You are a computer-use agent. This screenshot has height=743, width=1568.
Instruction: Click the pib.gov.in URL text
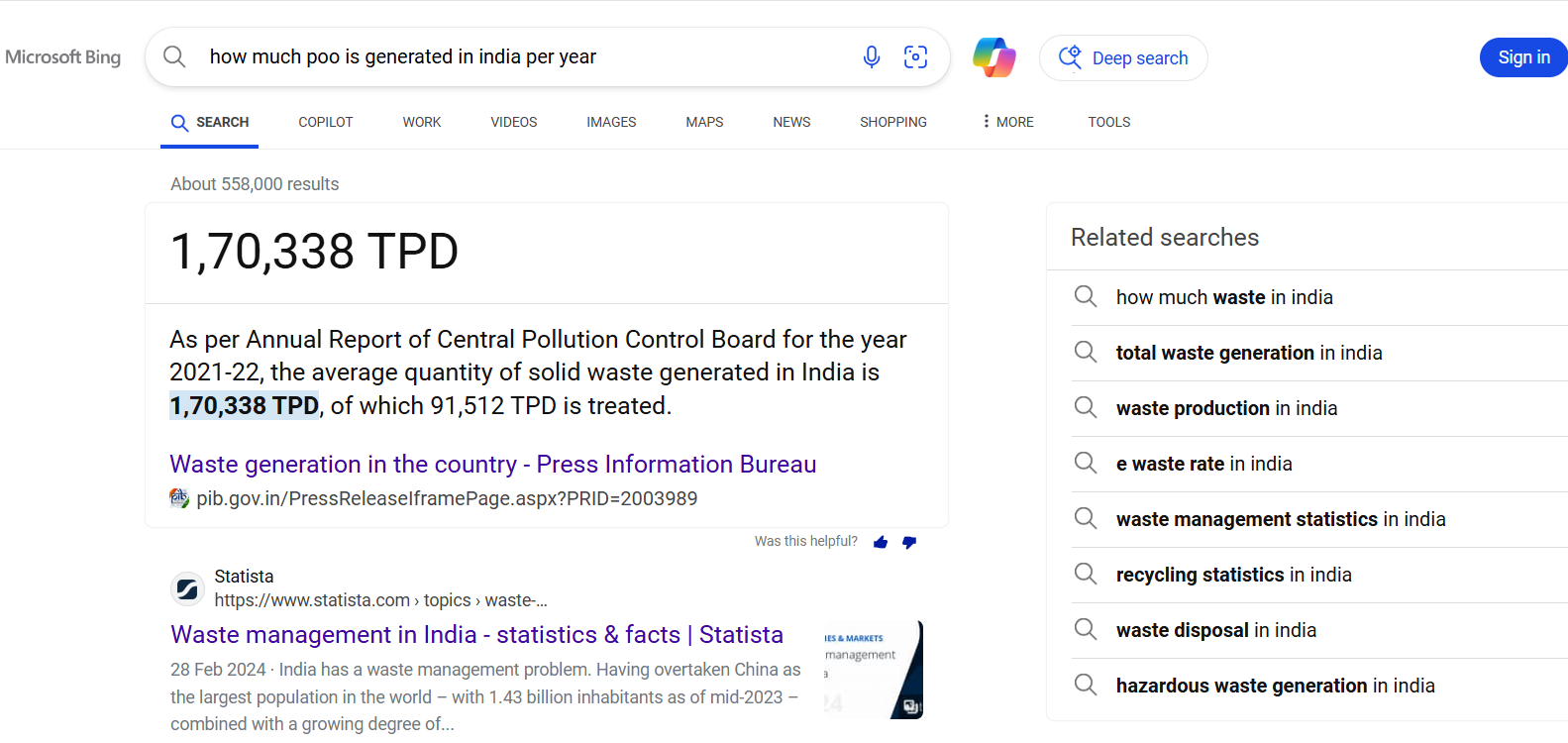coord(447,498)
